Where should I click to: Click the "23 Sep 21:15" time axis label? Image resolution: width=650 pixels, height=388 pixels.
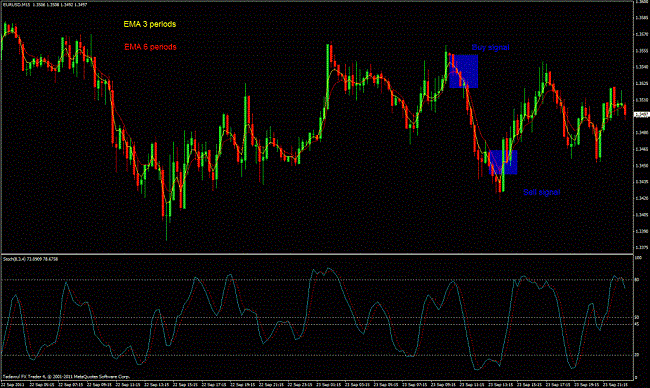click(615, 385)
